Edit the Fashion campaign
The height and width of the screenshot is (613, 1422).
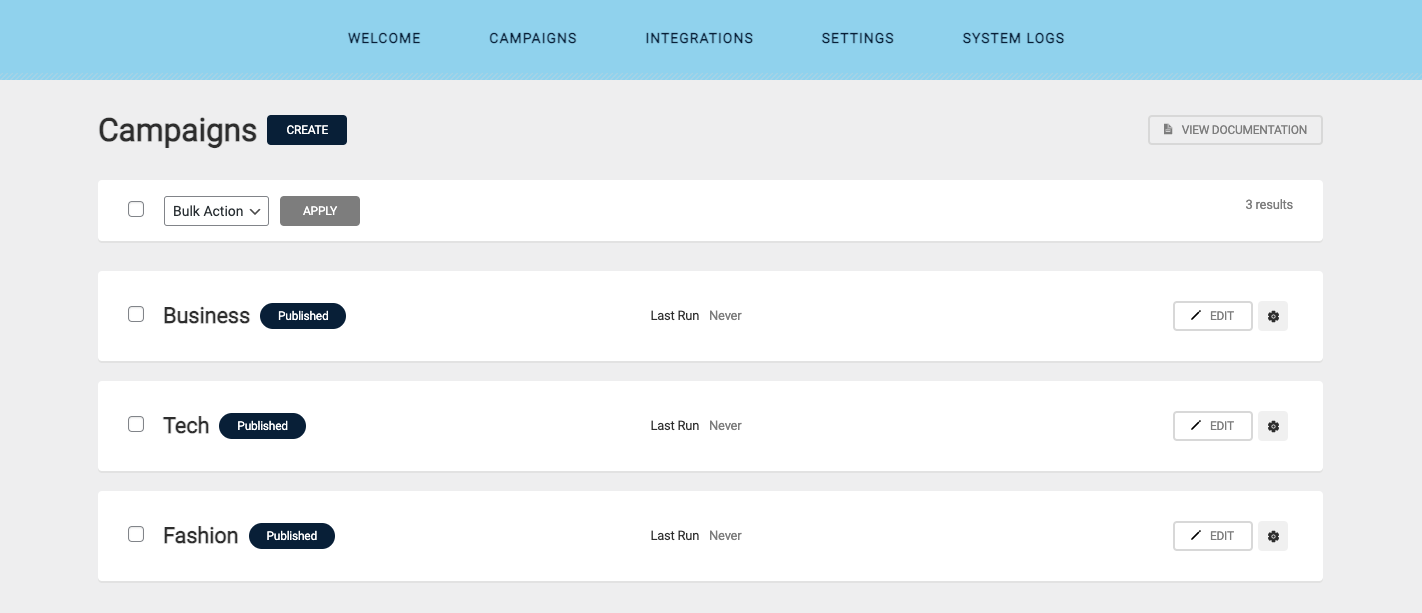pyautogui.click(x=1212, y=536)
